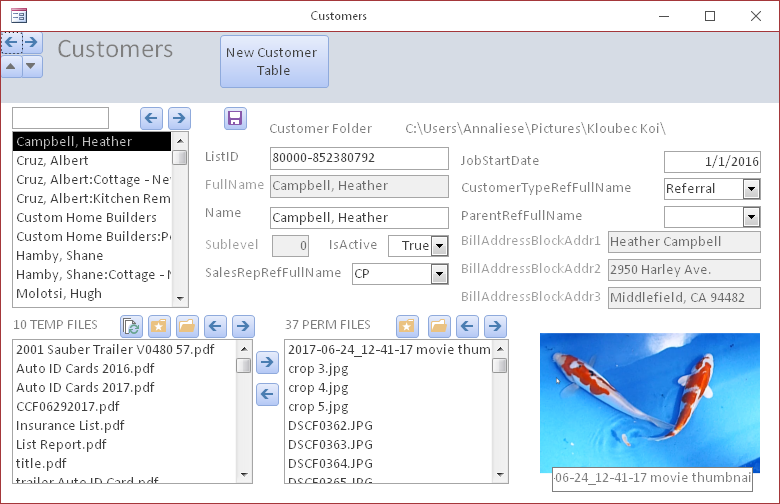Click the customer search text box
The image size is (780, 504).
pos(60,118)
